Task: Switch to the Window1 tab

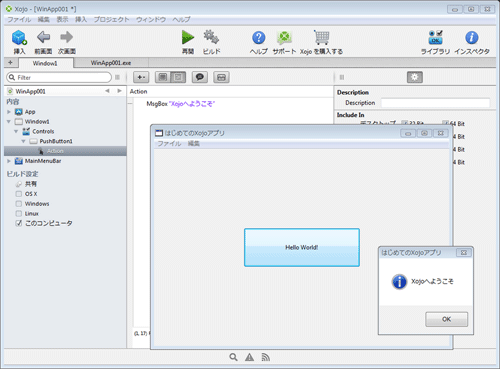Action: click(x=46, y=63)
